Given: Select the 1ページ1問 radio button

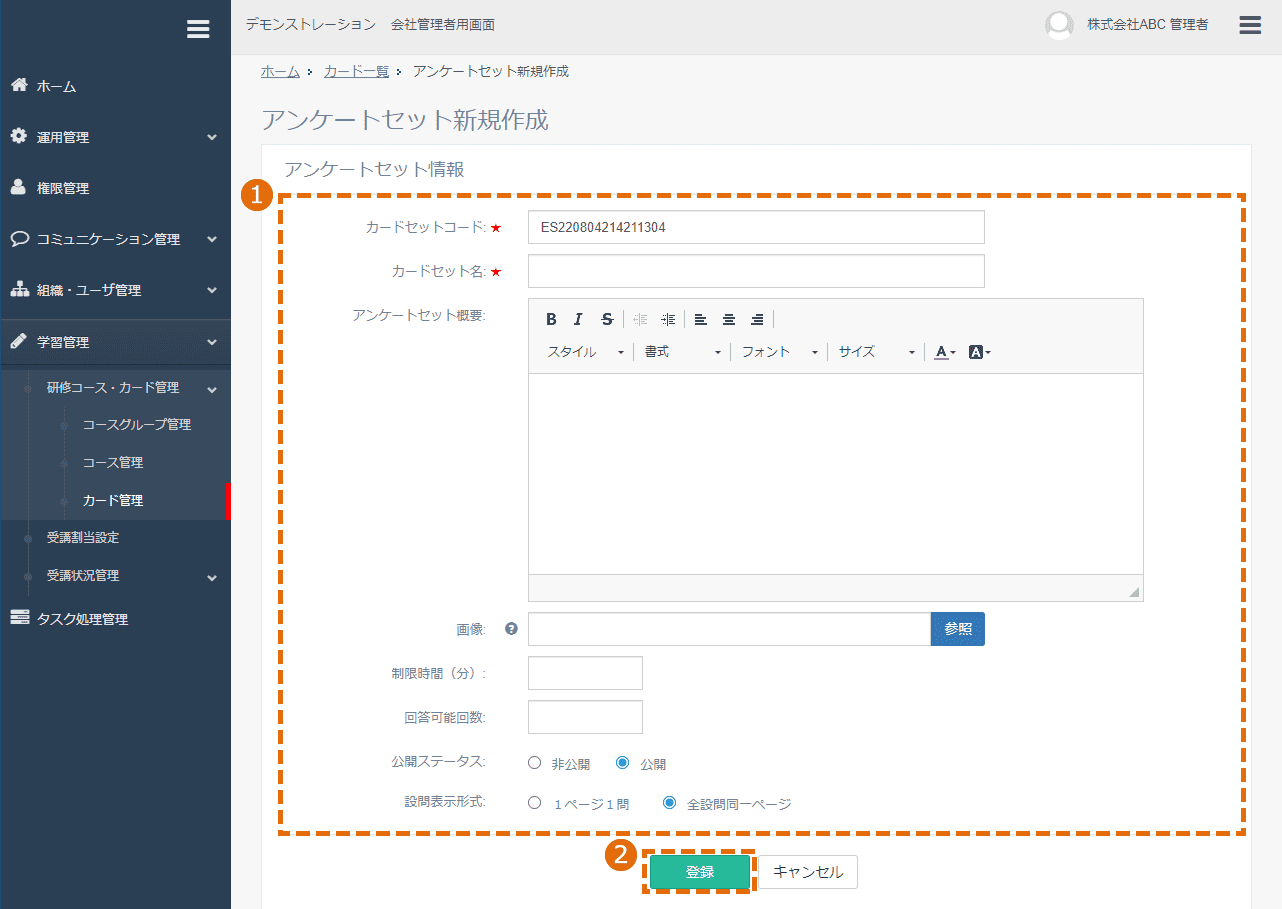Looking at the screenshot, I should tap(535, 802).
